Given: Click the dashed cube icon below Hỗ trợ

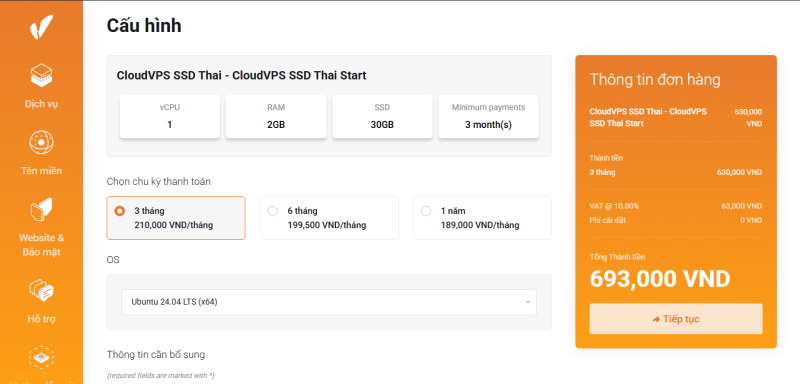Looking at the screenshot, I should coord(41,357).
